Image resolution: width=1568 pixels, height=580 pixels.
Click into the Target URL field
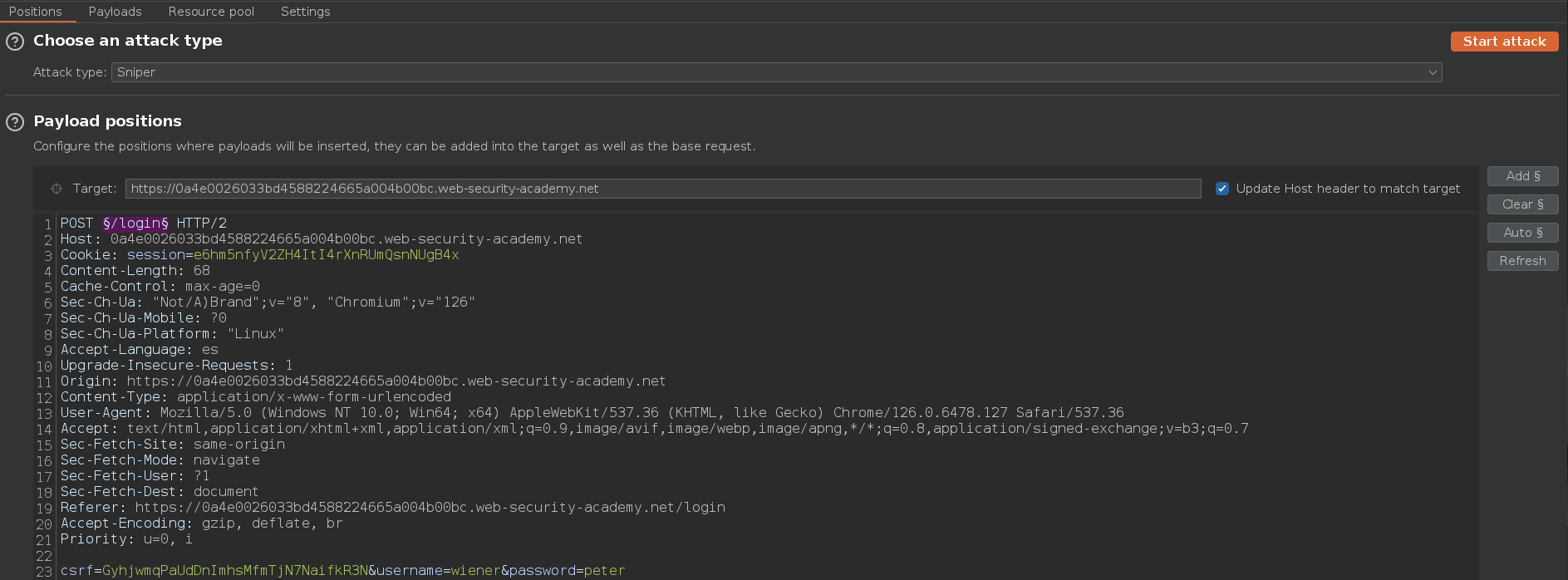point(662,189)
